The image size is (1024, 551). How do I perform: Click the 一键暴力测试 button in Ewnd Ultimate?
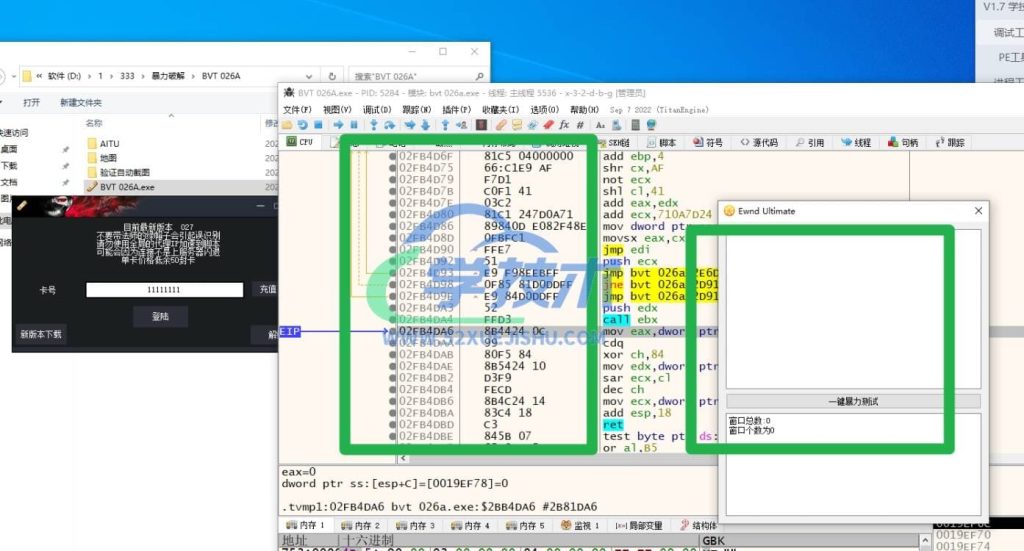pos(853,401)
